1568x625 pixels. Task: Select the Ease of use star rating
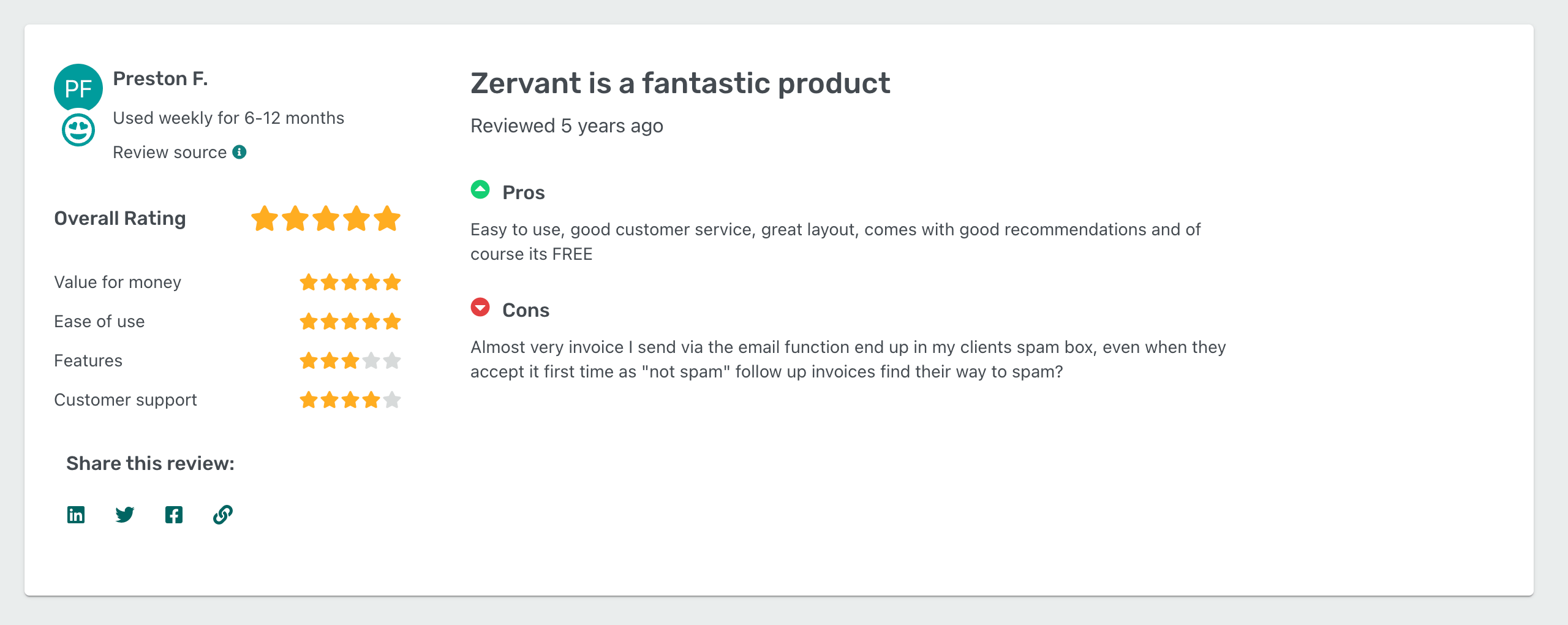[350, 322]
